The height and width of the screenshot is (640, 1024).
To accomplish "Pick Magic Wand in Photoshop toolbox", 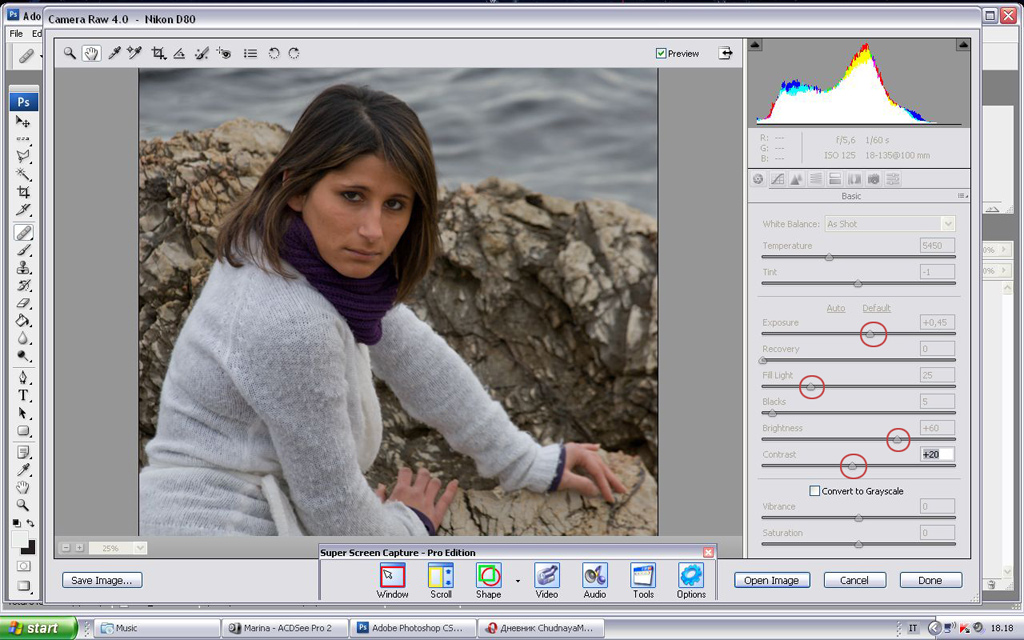I will tap(23, 174).
